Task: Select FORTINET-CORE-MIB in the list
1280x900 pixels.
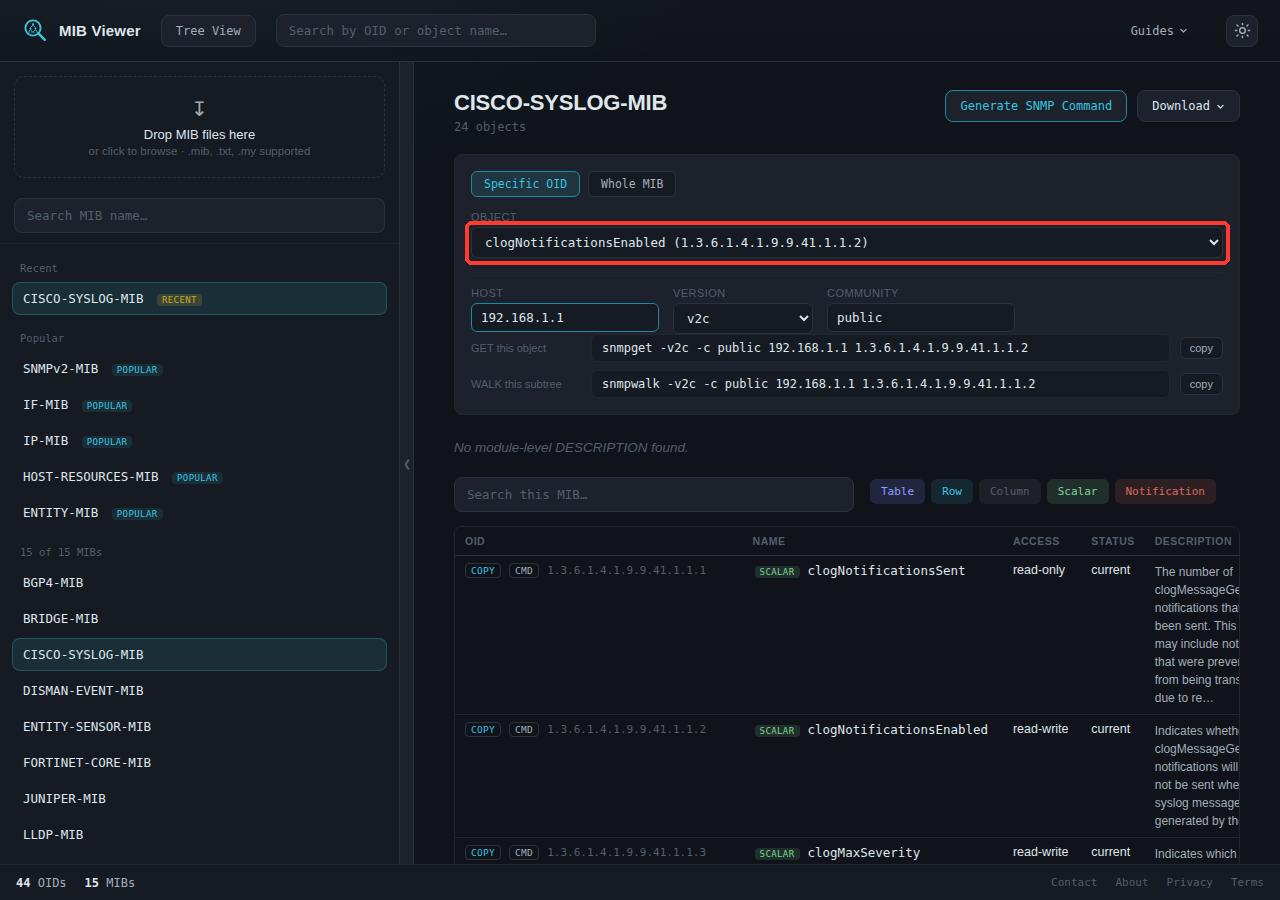Action: [199, 763]
